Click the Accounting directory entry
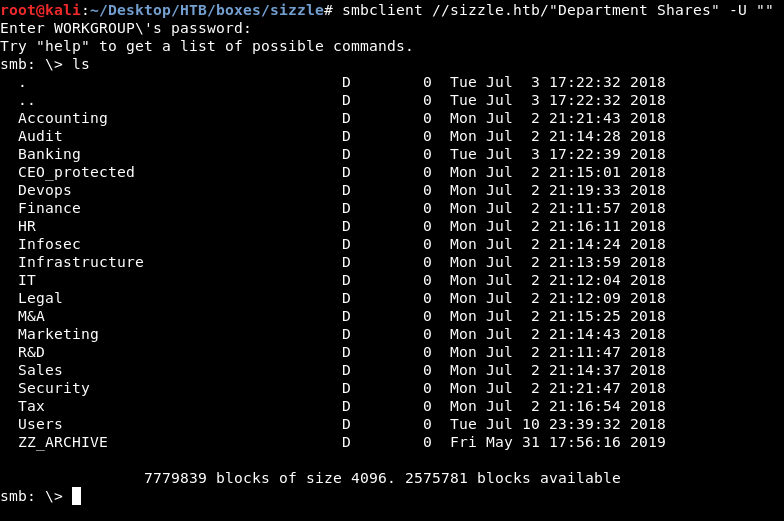 tap(62, 118)
